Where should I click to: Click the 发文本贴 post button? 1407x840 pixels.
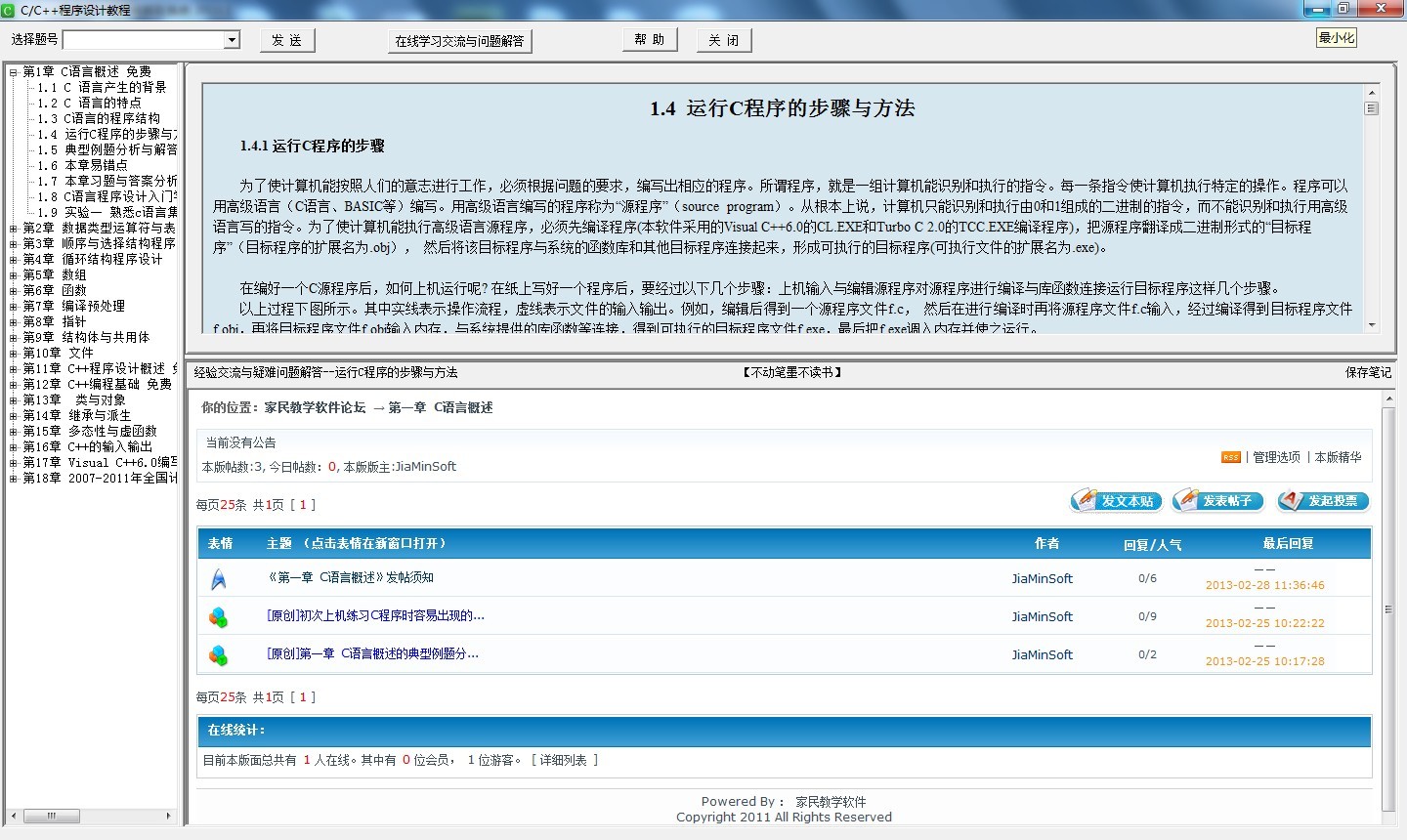tap(1117, 501)
